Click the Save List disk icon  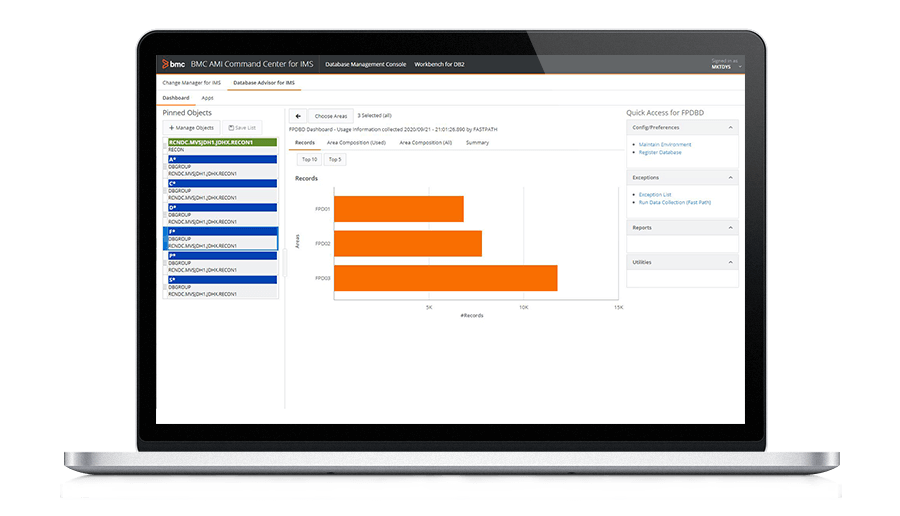point(229,128)
